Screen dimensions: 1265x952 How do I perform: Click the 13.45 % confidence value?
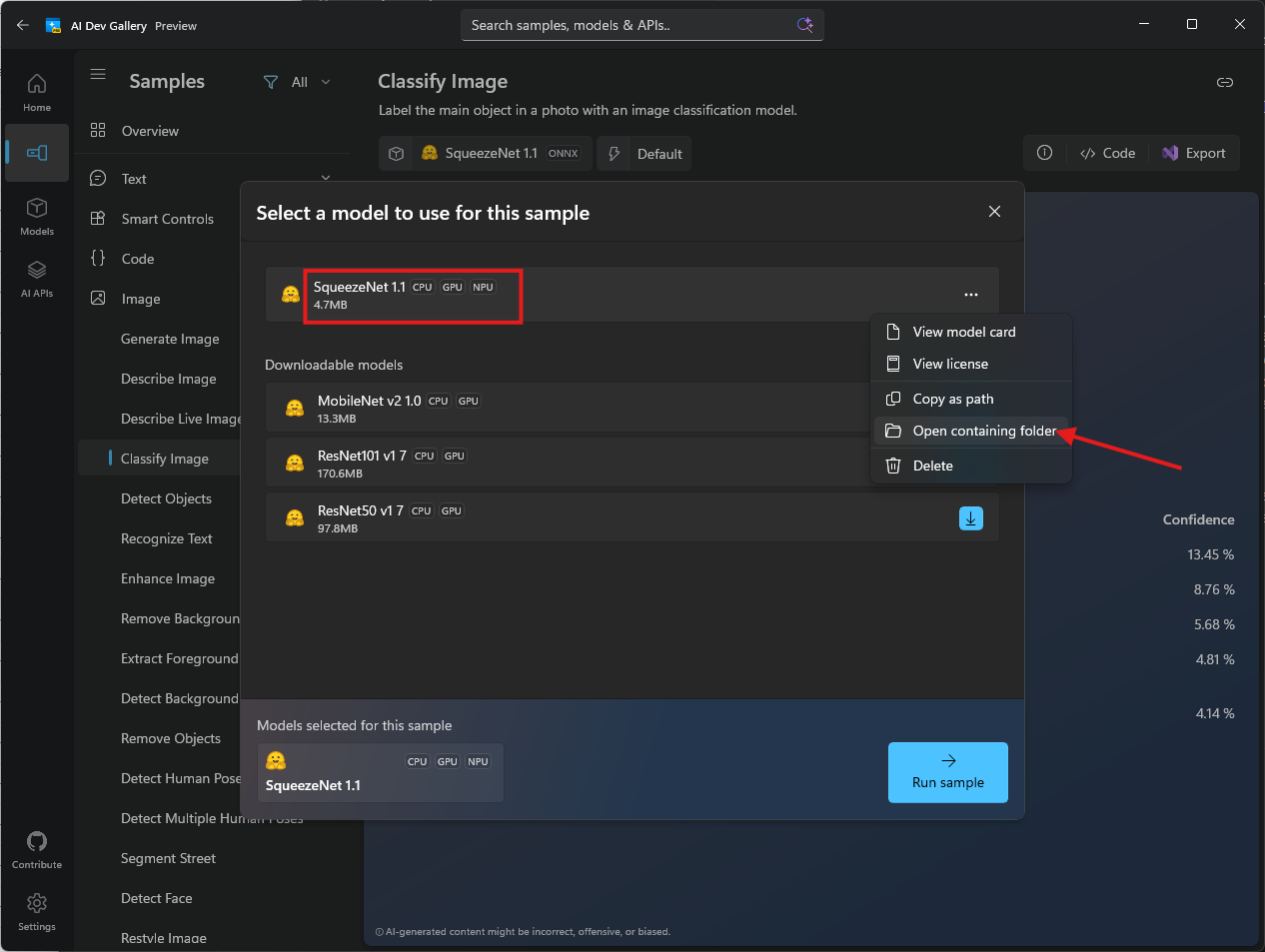pyautogui.click(x=1210, y=554)
